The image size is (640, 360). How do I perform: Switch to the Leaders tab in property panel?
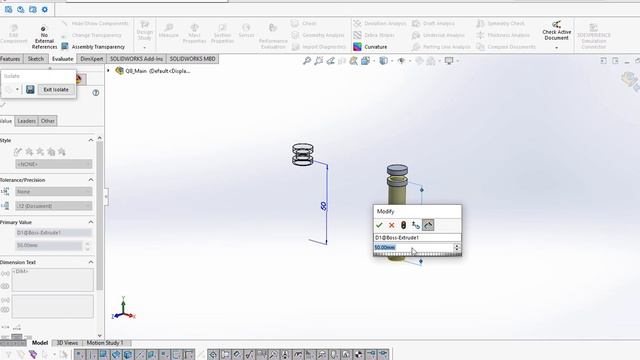coord(27,121)
